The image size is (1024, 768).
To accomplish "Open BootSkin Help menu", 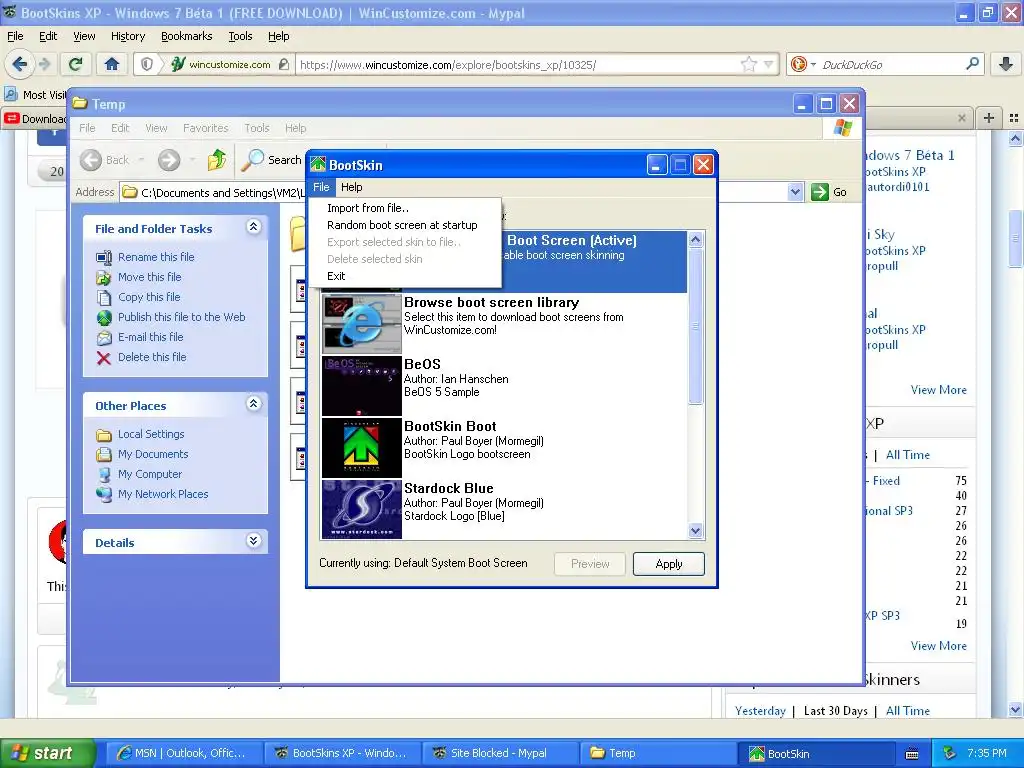I will click(351, 187).
